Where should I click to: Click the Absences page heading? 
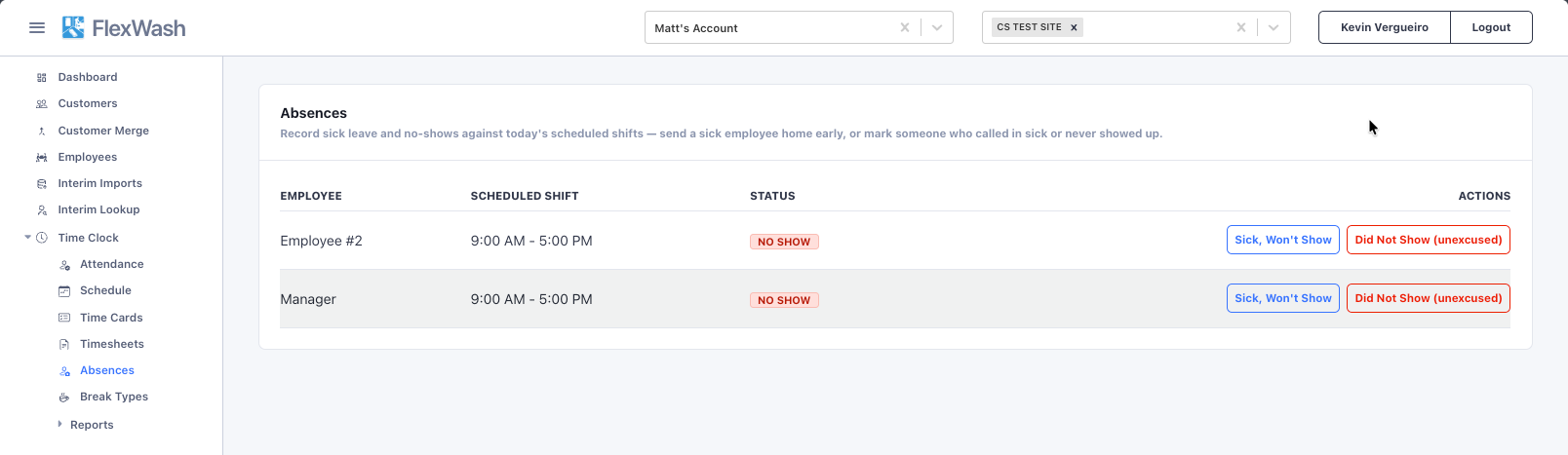(314, 113)
